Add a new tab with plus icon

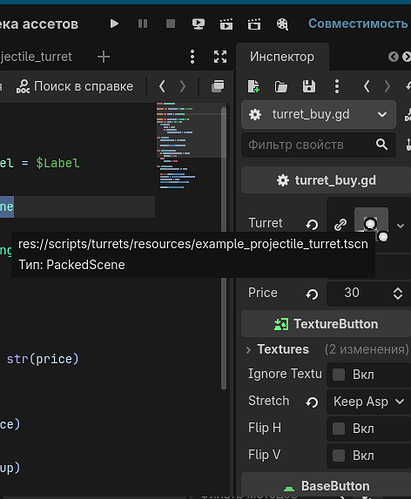[104, 57]
